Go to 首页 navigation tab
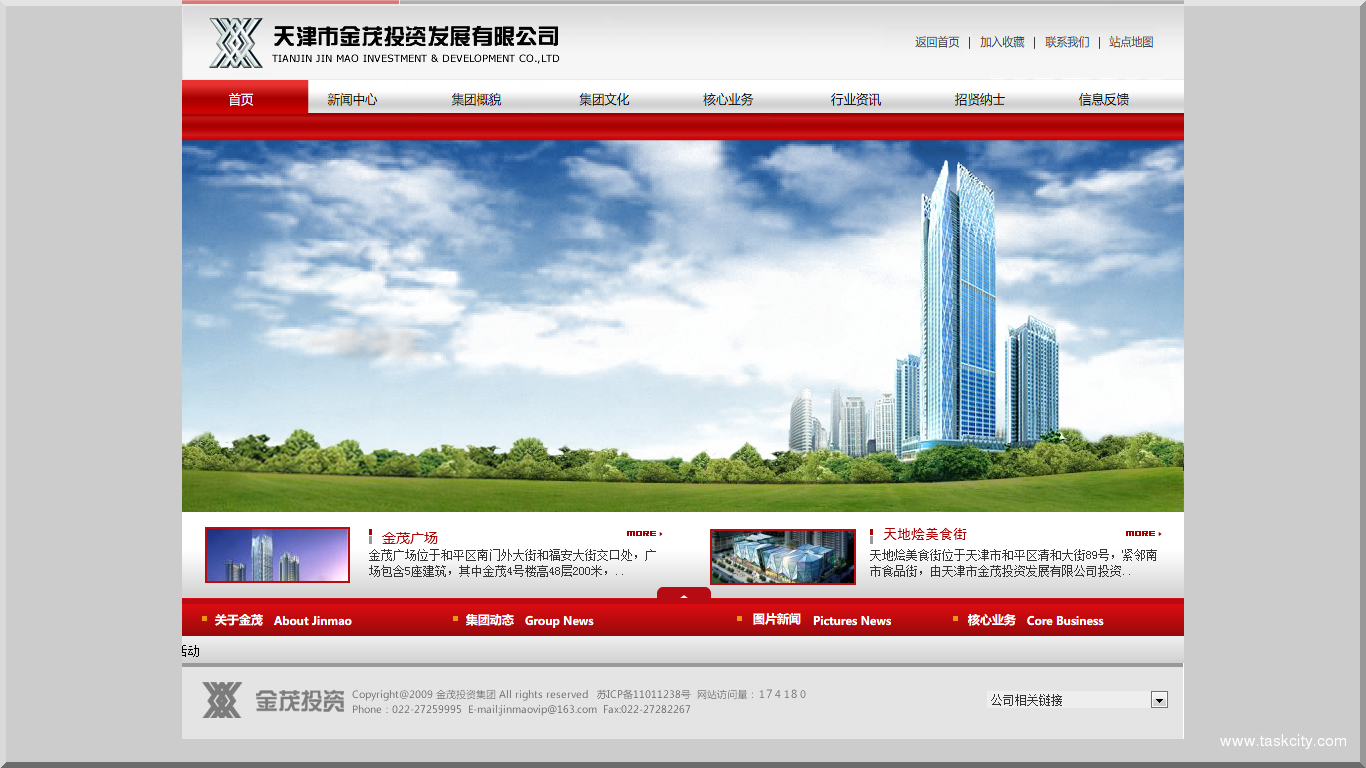The image size is (1366, 768). [241, 99]
